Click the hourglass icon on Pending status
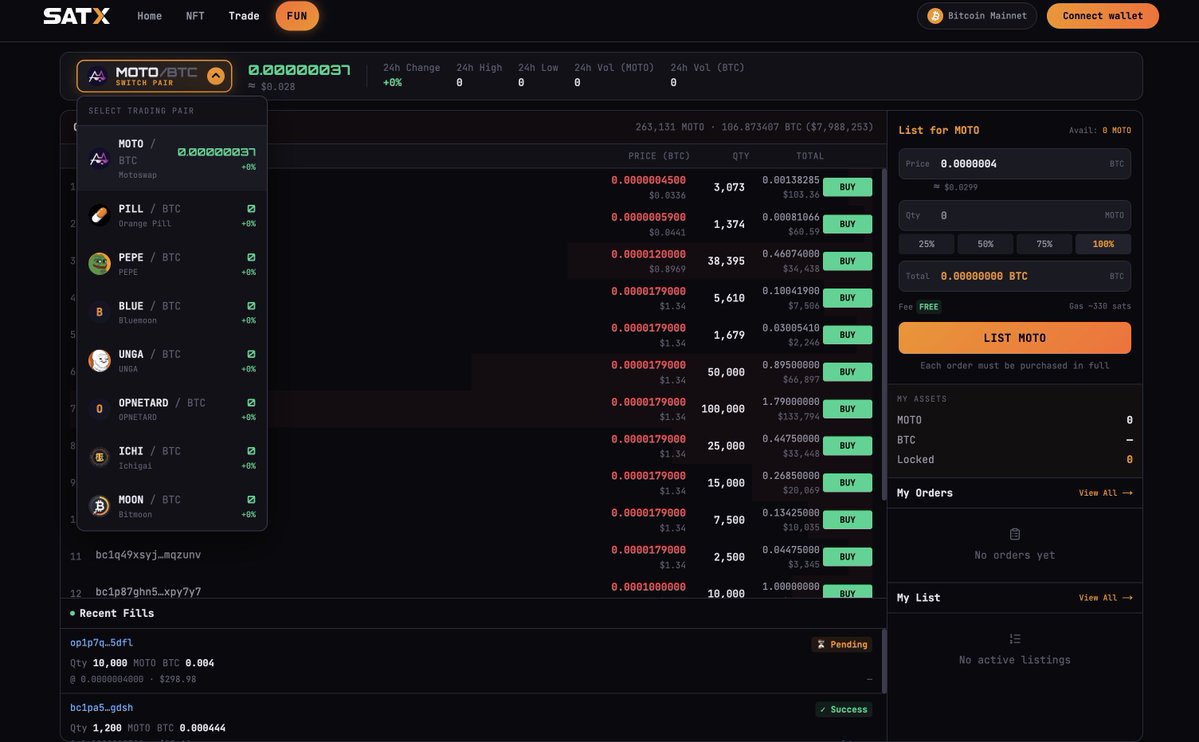1199x742 pixels. click(821, 644)
